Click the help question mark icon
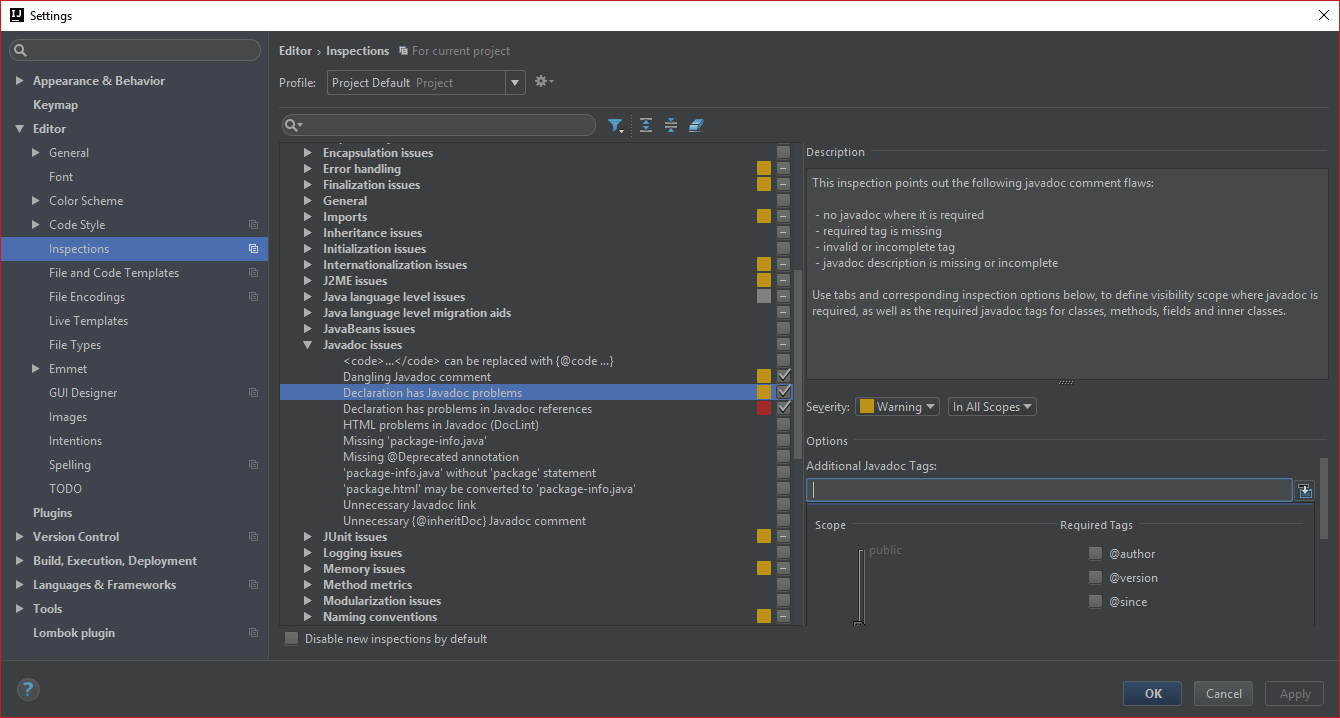Screen dimensions: 1340x718 pos(27,689)
